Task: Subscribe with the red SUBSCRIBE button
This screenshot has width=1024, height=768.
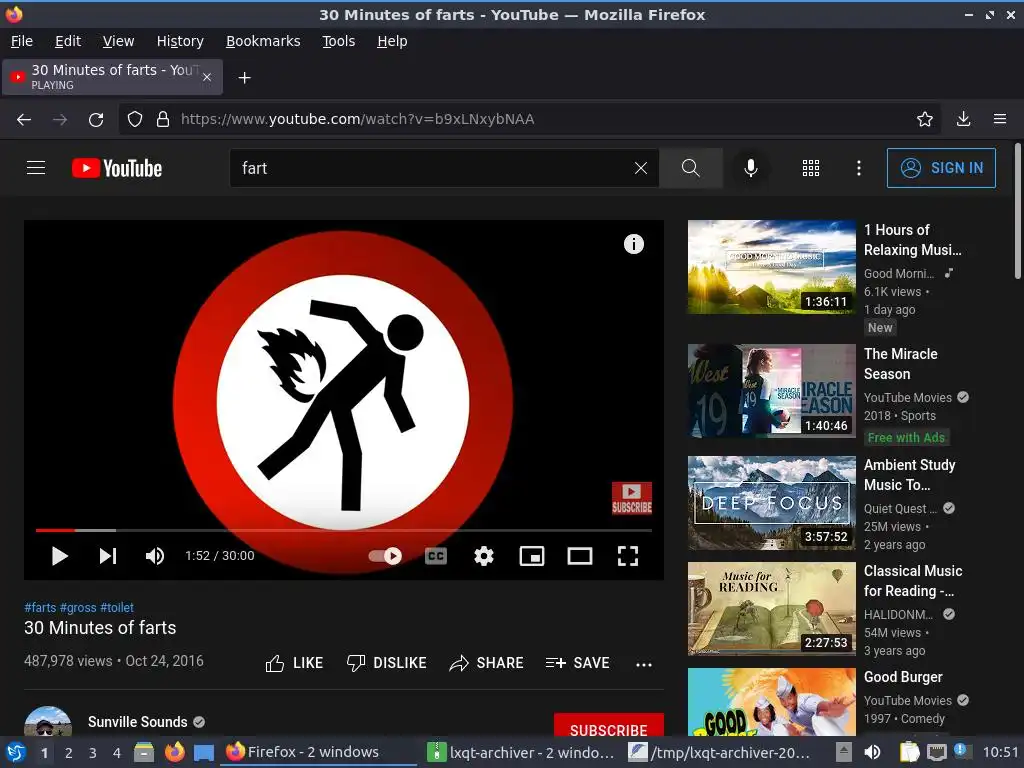Action: [x=609, y=726]
